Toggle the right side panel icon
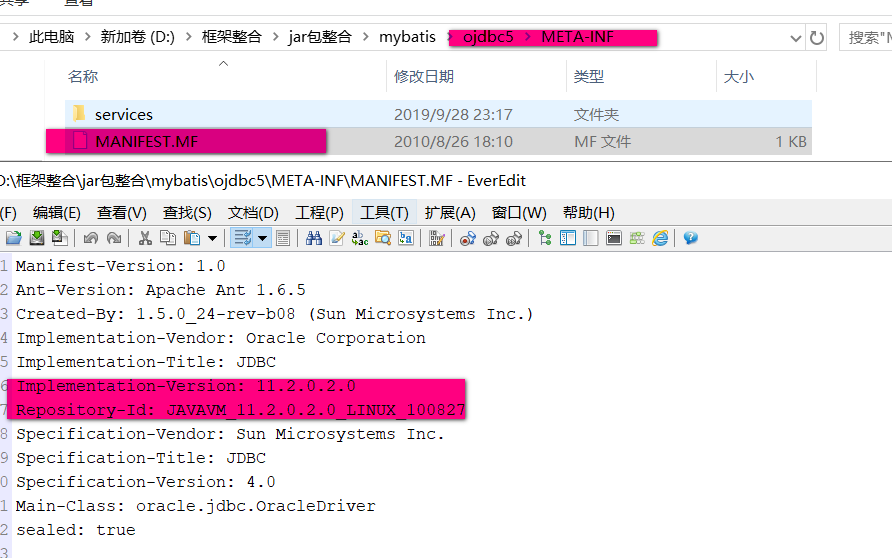Image resolution: width=892 pixels, height=558 pixels. click(590, 238)
